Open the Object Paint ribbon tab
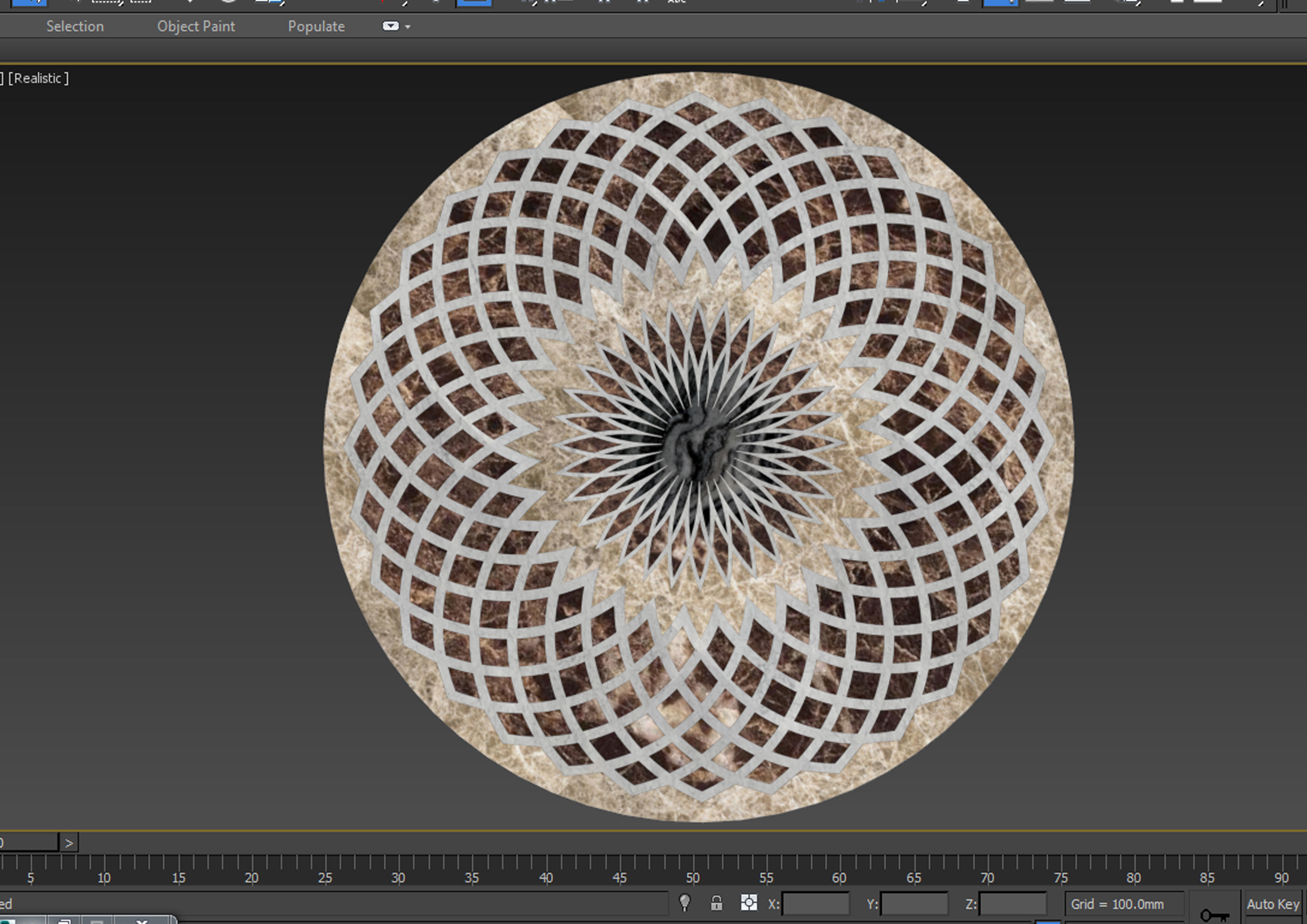 tap(196, 26)
